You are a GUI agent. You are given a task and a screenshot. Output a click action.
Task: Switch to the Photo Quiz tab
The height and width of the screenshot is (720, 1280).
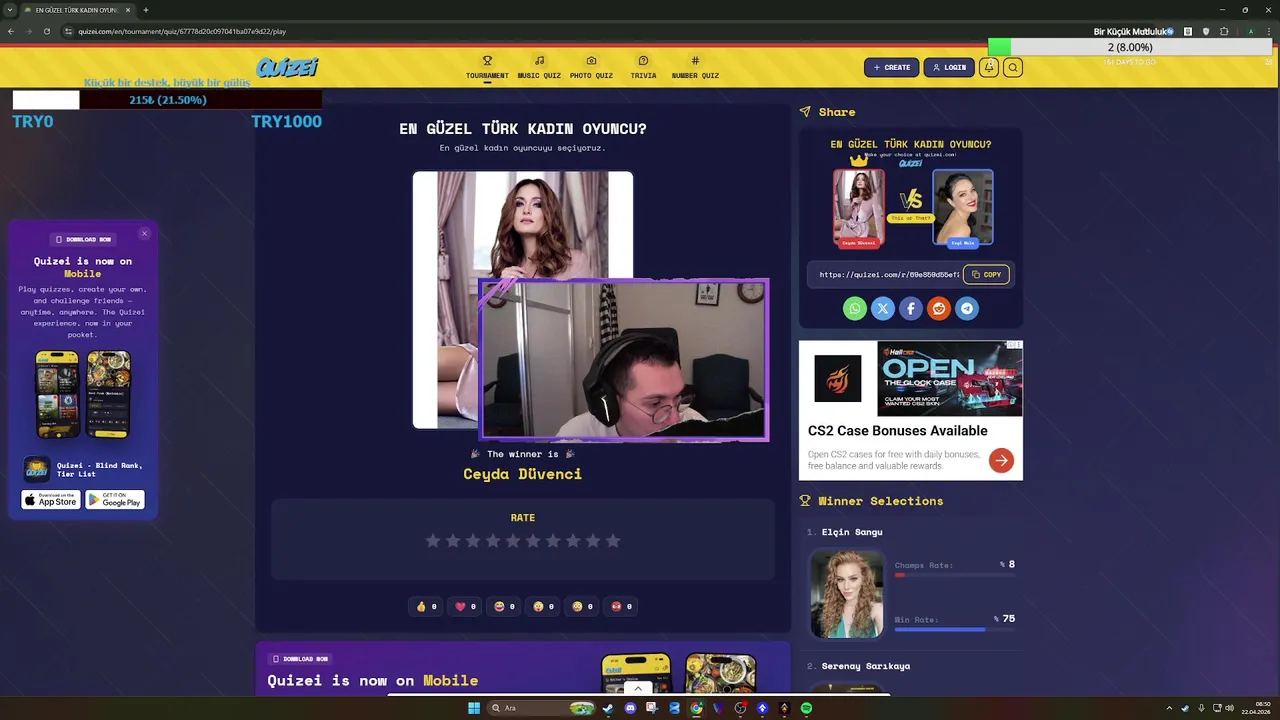coord(591,67)
